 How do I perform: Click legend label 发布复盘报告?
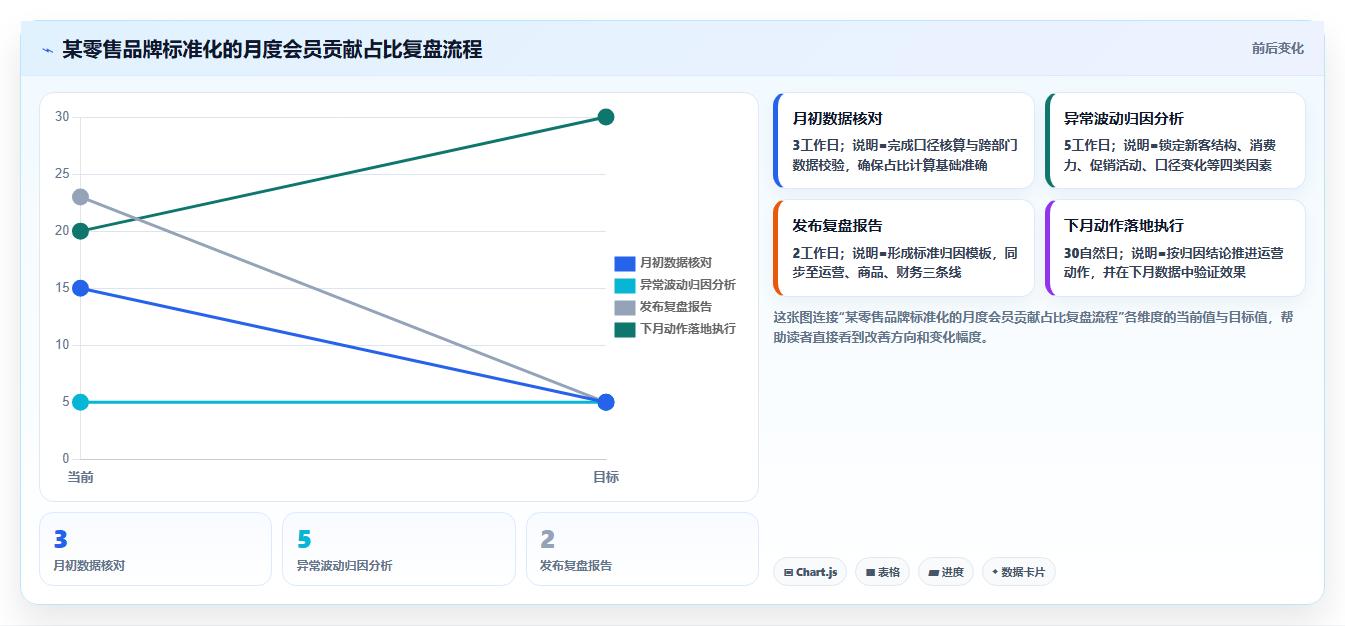pos(676,307)
